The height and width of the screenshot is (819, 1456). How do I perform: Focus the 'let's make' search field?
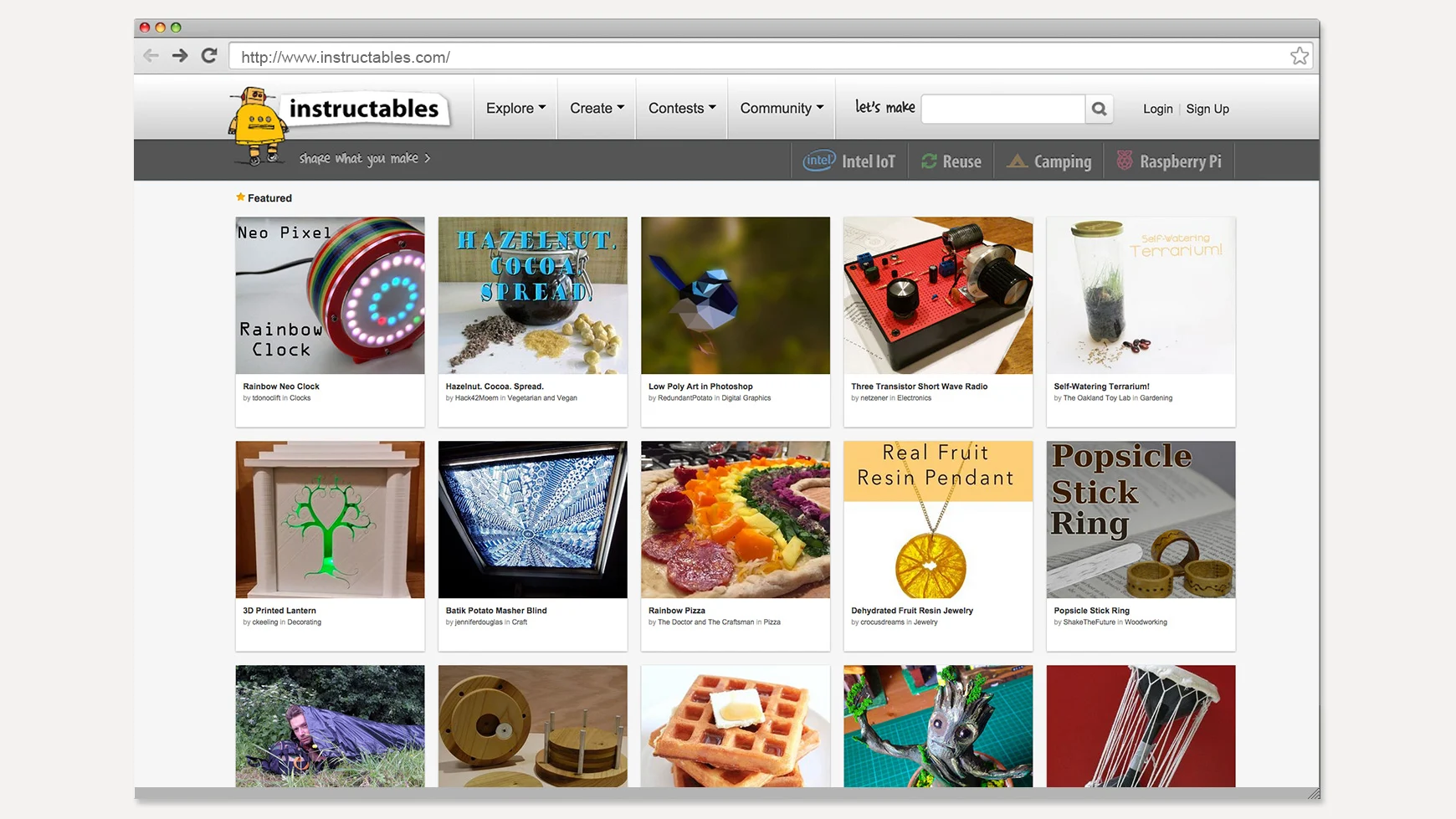1002,109
